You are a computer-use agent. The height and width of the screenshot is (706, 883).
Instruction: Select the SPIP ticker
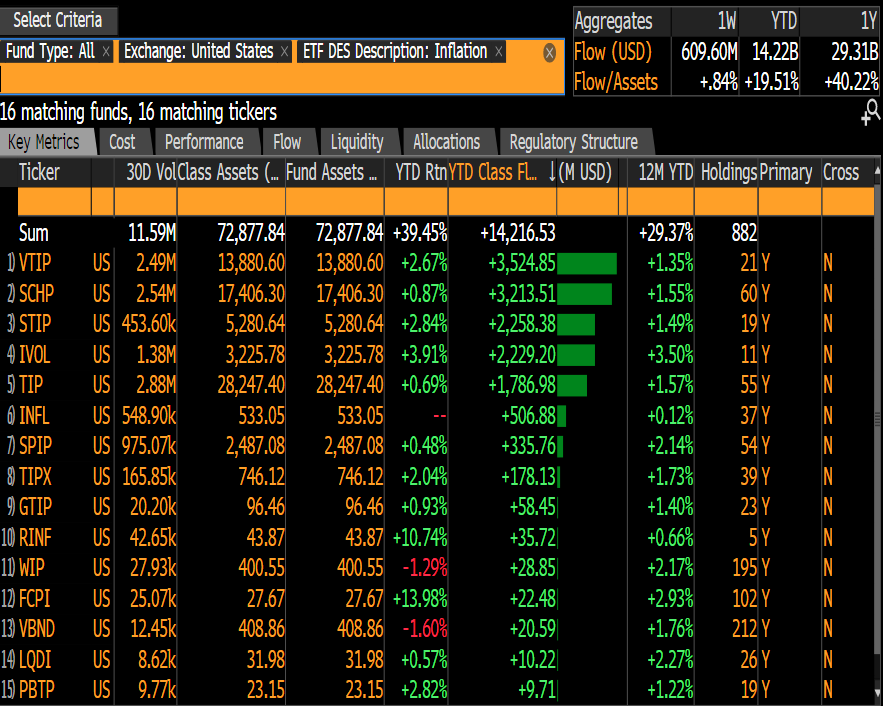[35, 446]
